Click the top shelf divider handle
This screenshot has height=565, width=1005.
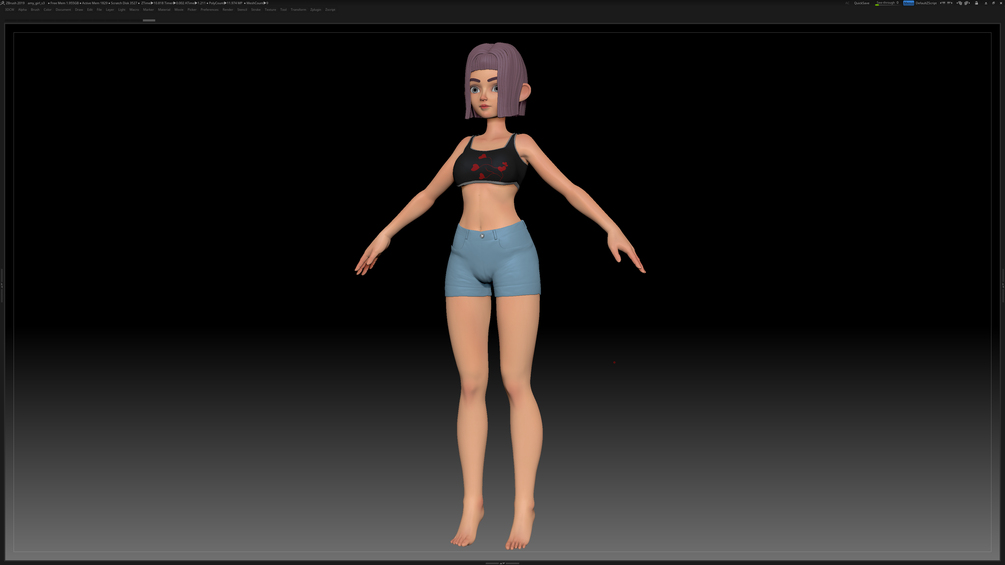tap(149, 20)
